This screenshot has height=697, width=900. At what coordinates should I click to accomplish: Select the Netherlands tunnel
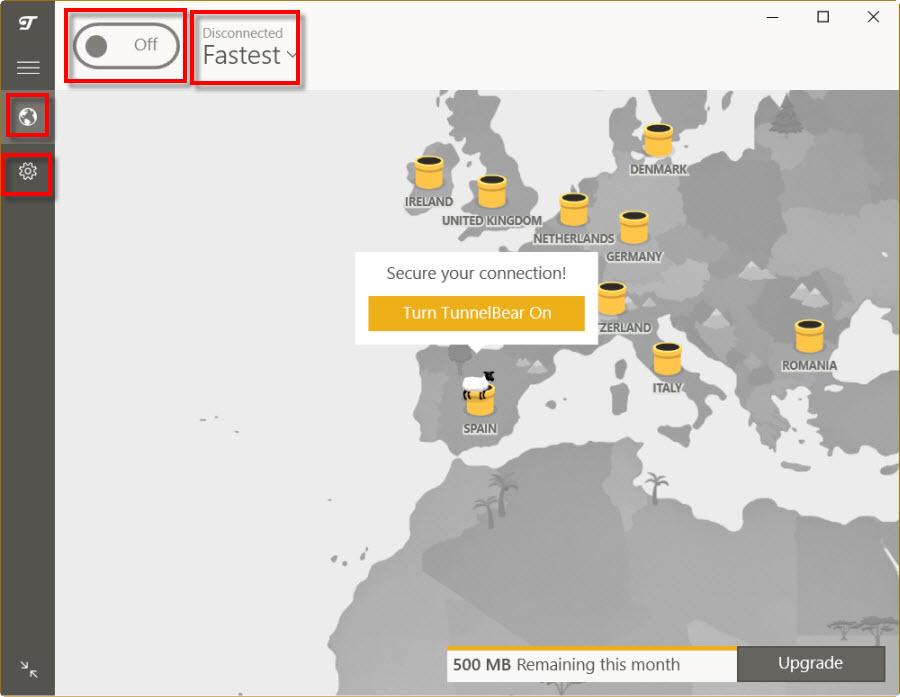coord(574,210)
